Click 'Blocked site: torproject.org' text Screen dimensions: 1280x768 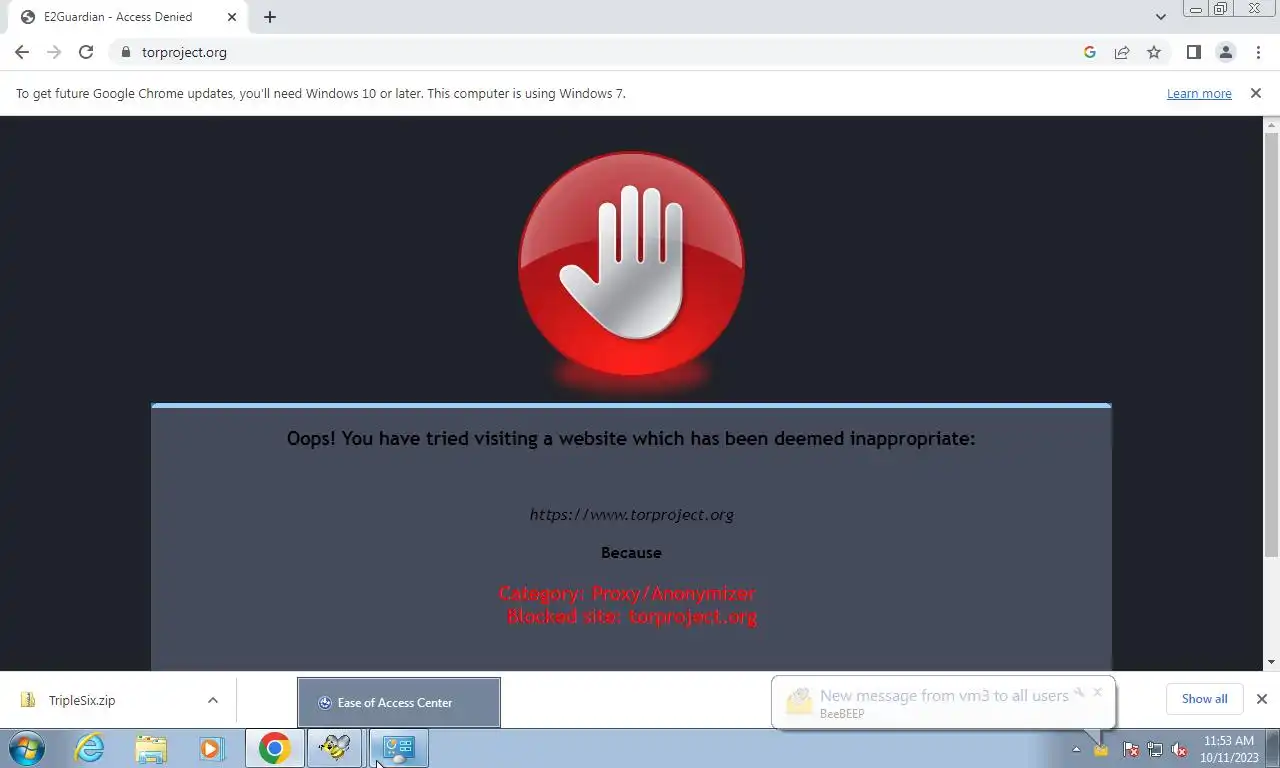coord(632,616)
